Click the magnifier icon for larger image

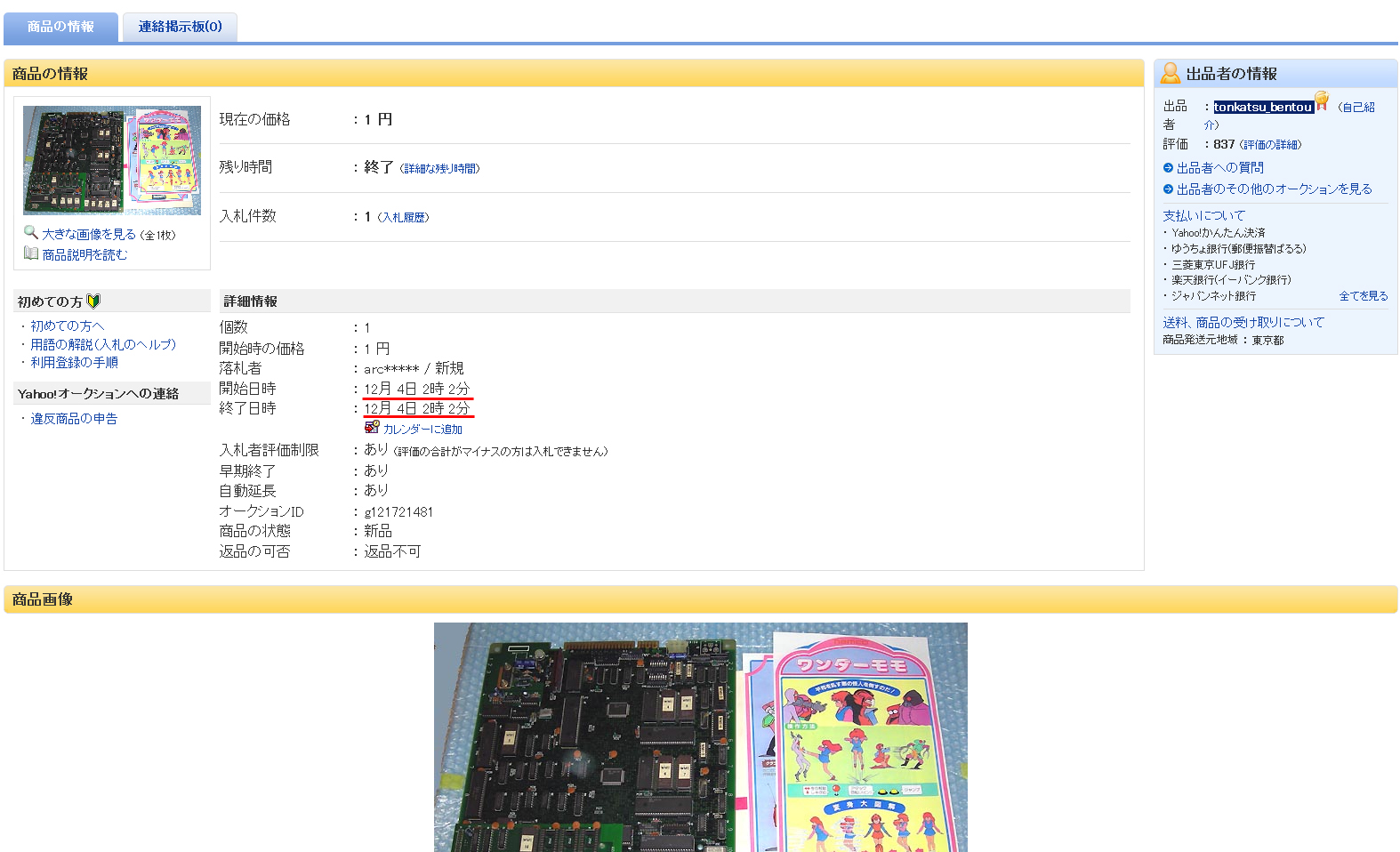pyautogui.click(x=30, y=232)
